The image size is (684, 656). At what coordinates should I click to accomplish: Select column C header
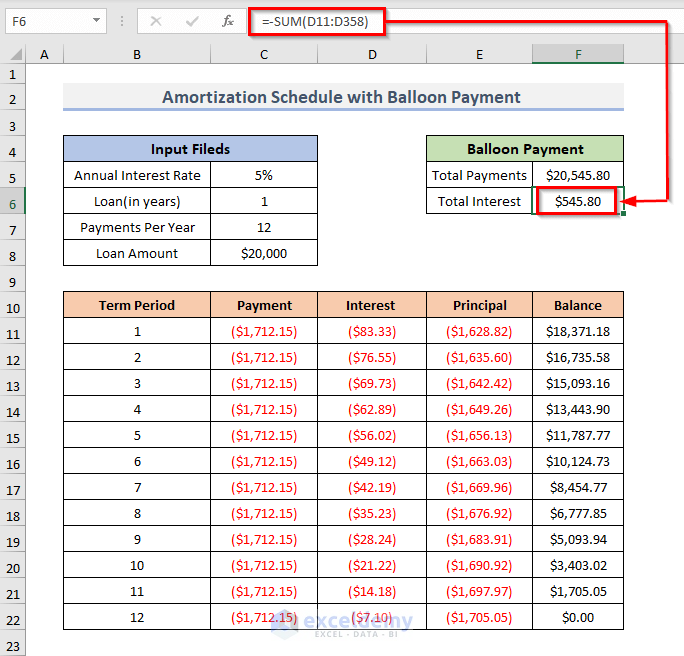tap(264, 54)
